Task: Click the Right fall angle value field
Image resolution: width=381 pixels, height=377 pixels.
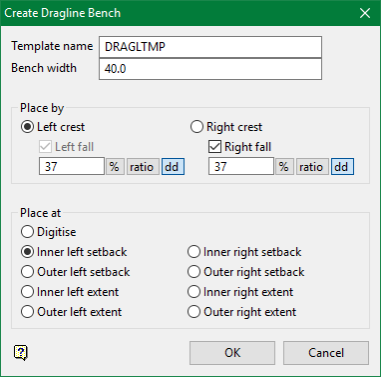Action: [241, 166]
